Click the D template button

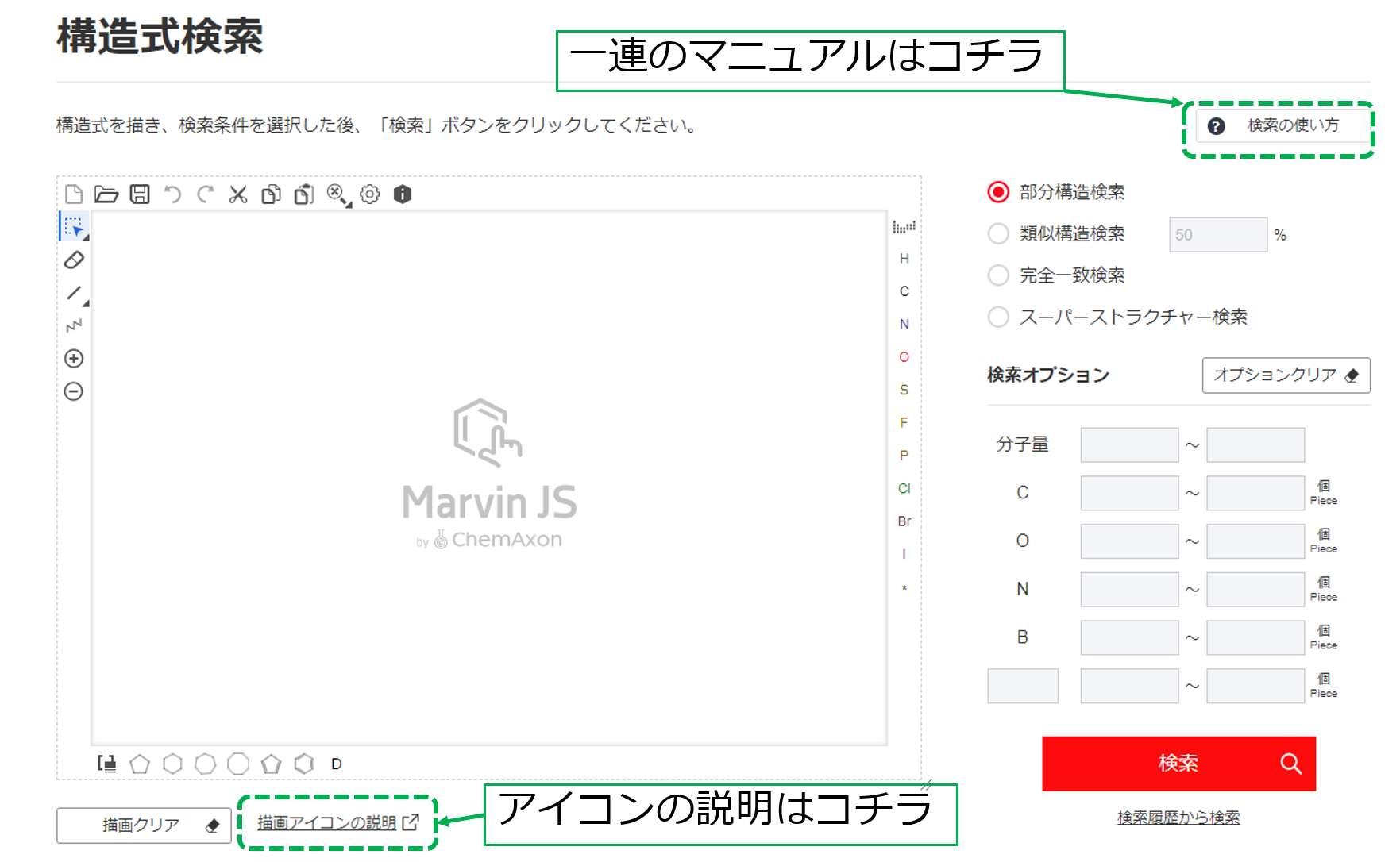[337, 764]
